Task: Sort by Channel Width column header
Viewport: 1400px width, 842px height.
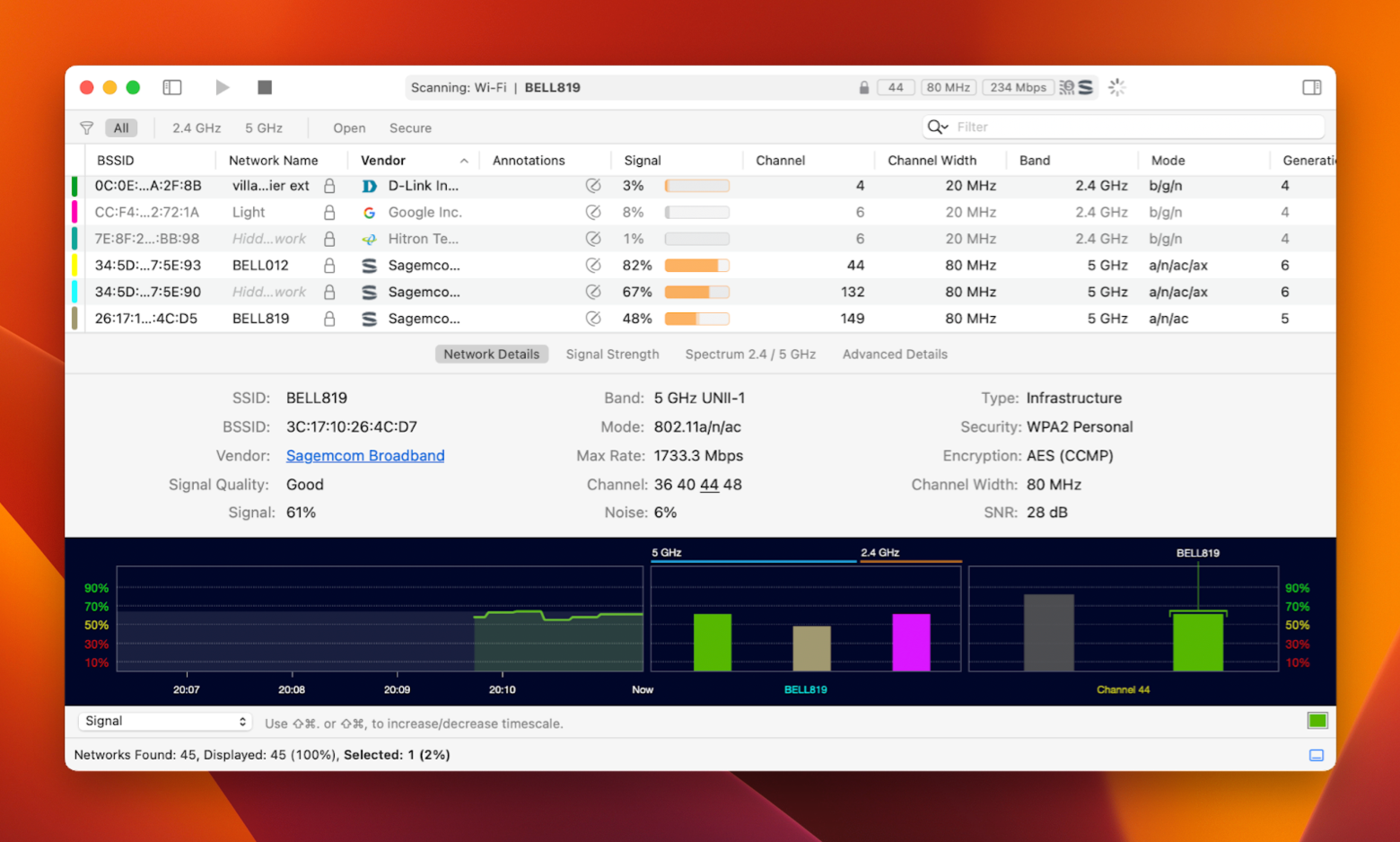Action: click(x=932, y=161)
